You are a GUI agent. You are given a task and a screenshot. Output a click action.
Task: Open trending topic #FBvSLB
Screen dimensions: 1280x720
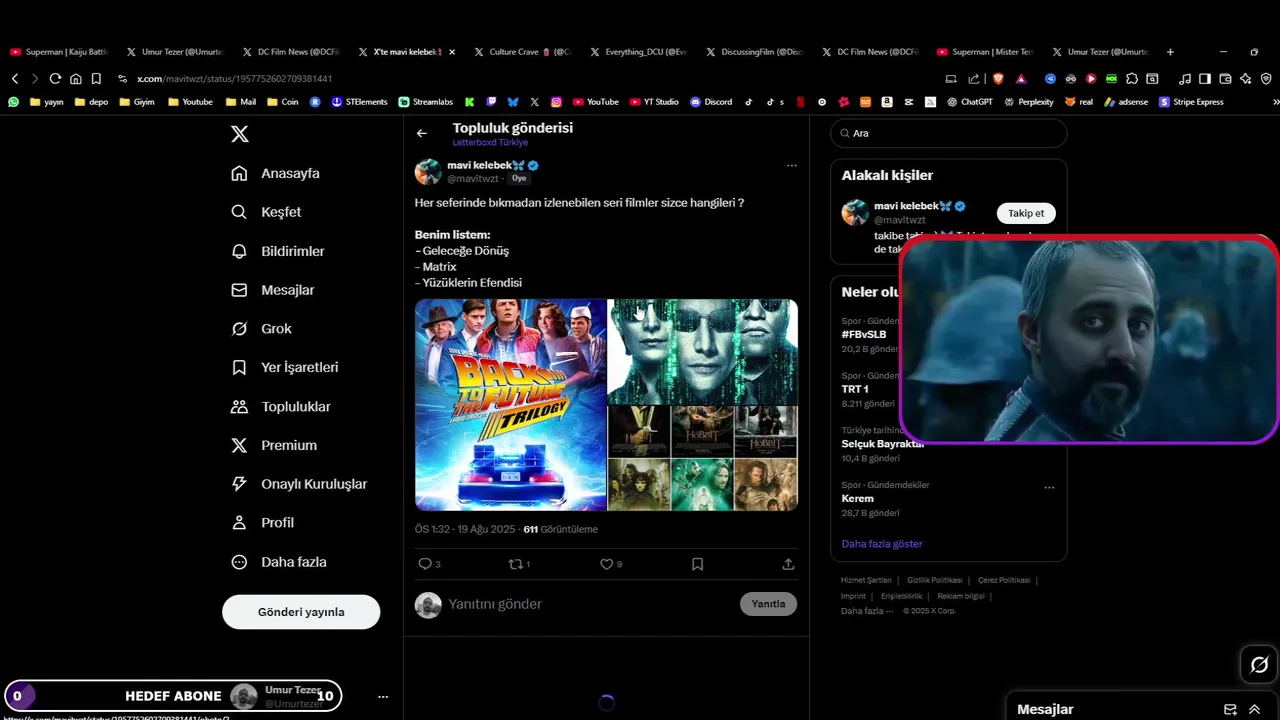(x=864, y=334)
